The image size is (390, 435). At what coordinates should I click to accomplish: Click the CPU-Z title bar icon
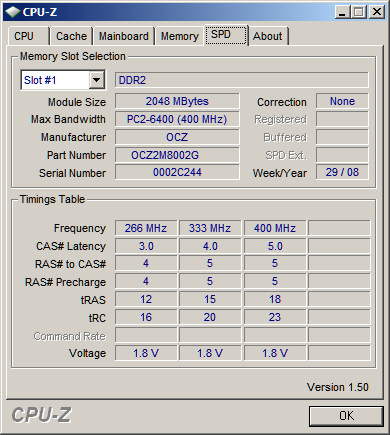tap(13, 12)
